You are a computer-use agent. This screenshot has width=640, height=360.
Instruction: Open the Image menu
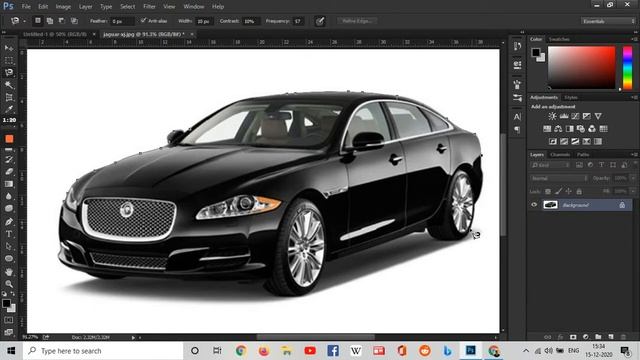pyautogui.click(x=63, y=7)
